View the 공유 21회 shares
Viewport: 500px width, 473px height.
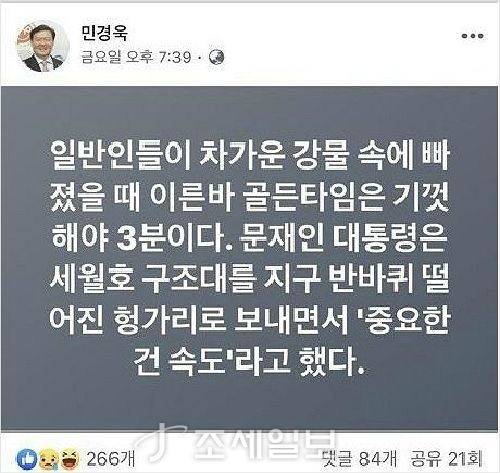click(446, 459)
